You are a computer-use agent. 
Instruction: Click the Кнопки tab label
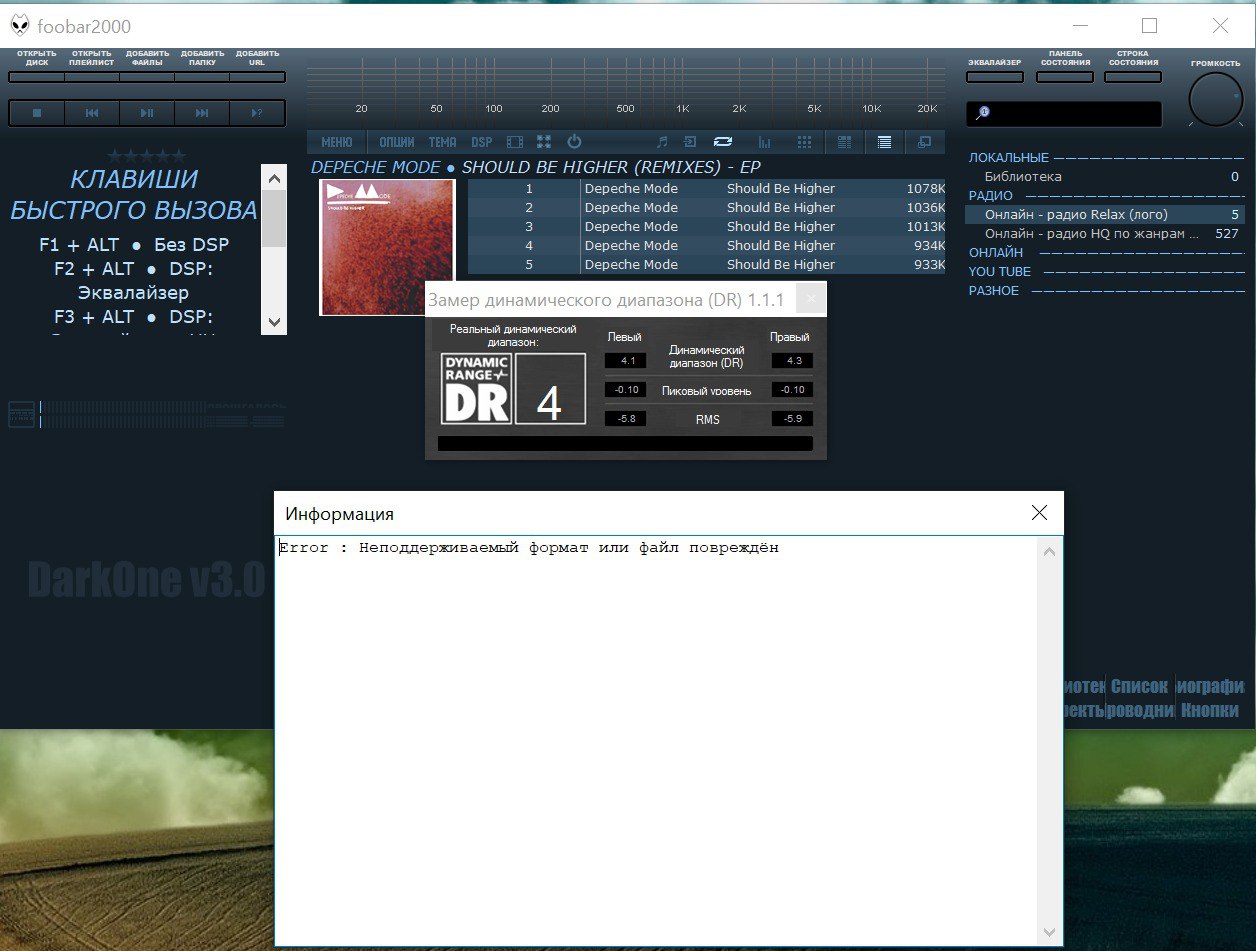[1209, 710]
